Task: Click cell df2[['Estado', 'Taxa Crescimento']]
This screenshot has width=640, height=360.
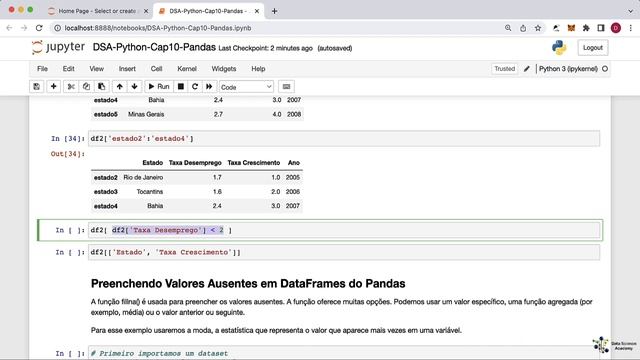Action: (344, 252)
